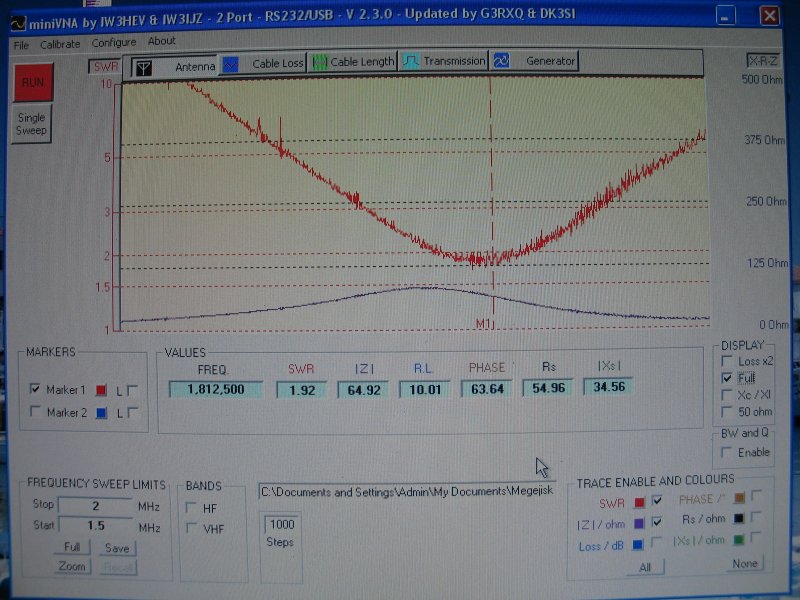Viewport: 800px width, 600px height.
Task: Click the Save sweep limits button
Action: (x=117, y=548)
